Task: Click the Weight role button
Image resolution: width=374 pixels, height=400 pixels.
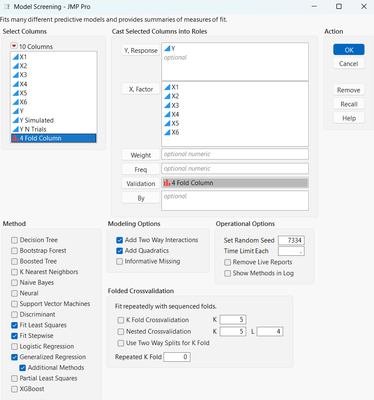Action: click(140, 155)
